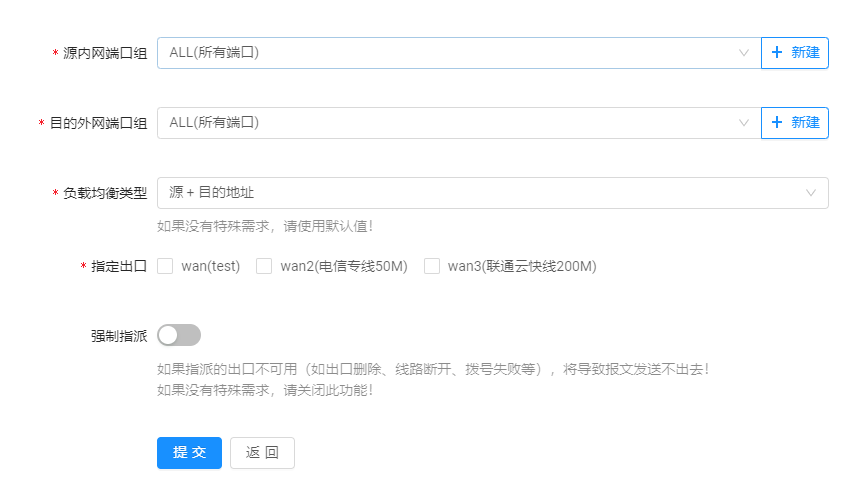
Task: Submit the form with 提交
Action: click(x=189, y=453)
